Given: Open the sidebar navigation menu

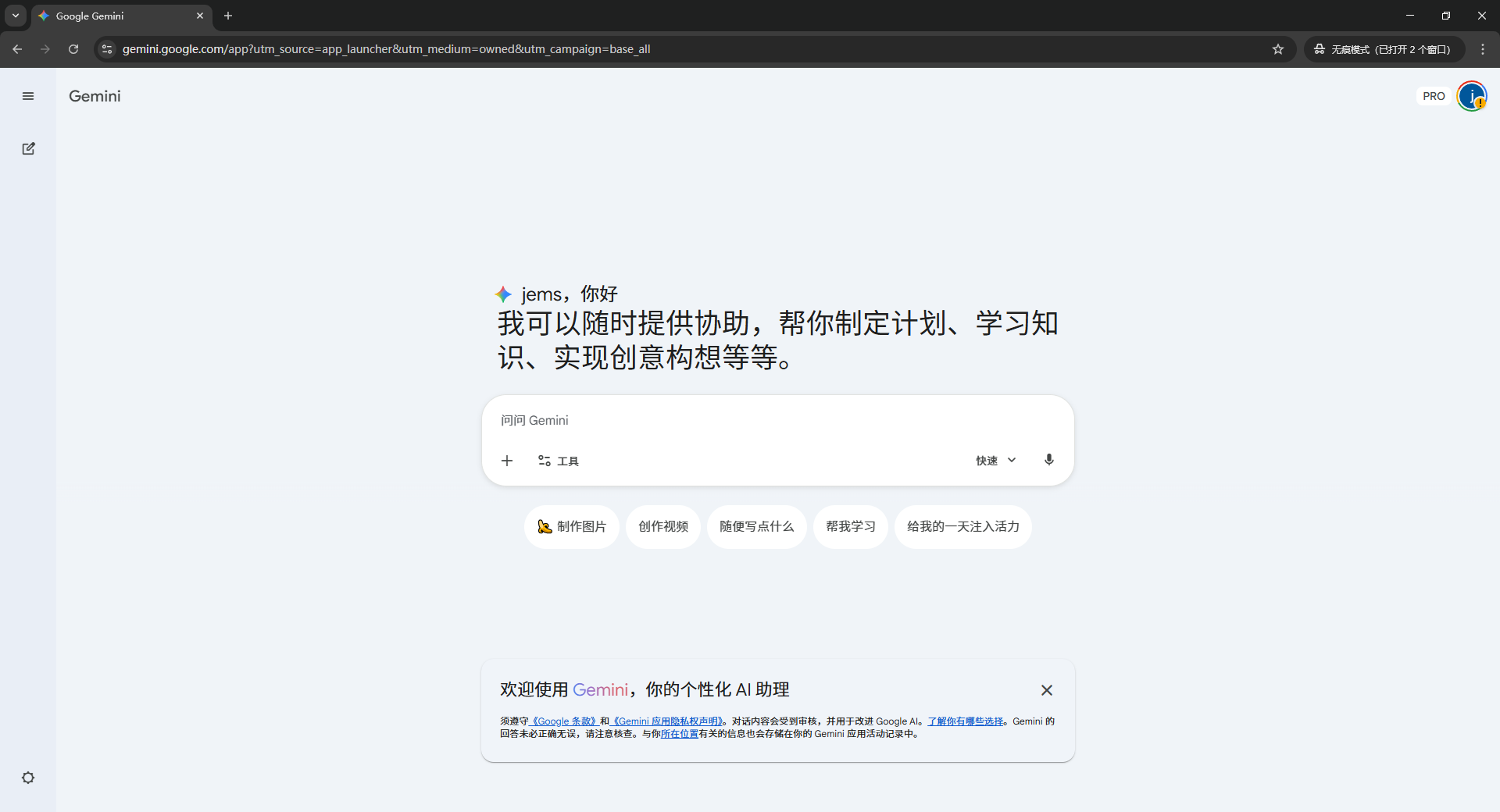Looking at the screenshot, I should click(28, 95).
